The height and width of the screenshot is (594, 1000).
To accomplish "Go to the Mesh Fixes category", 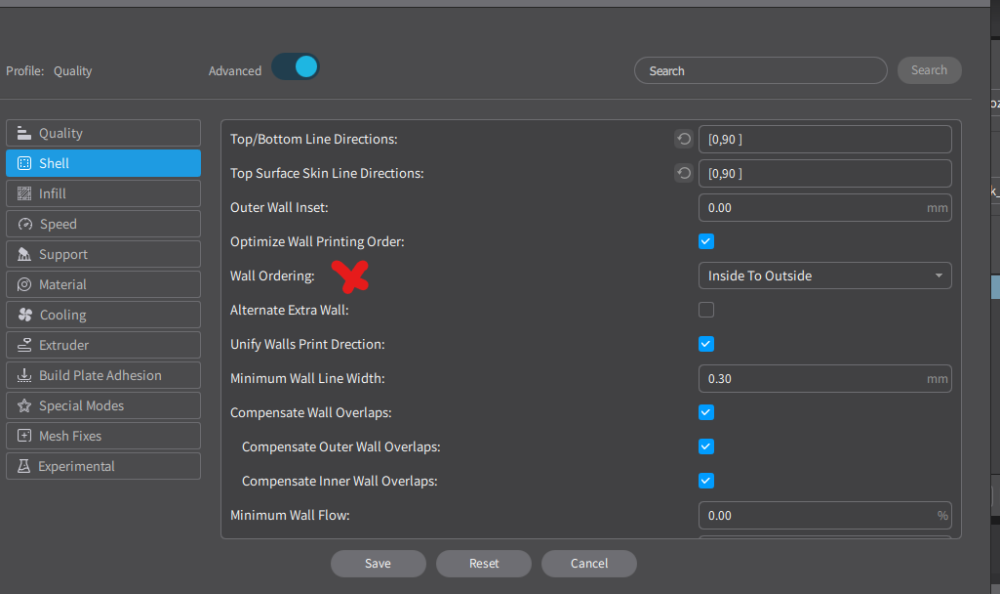I will [x=103, y=436].
